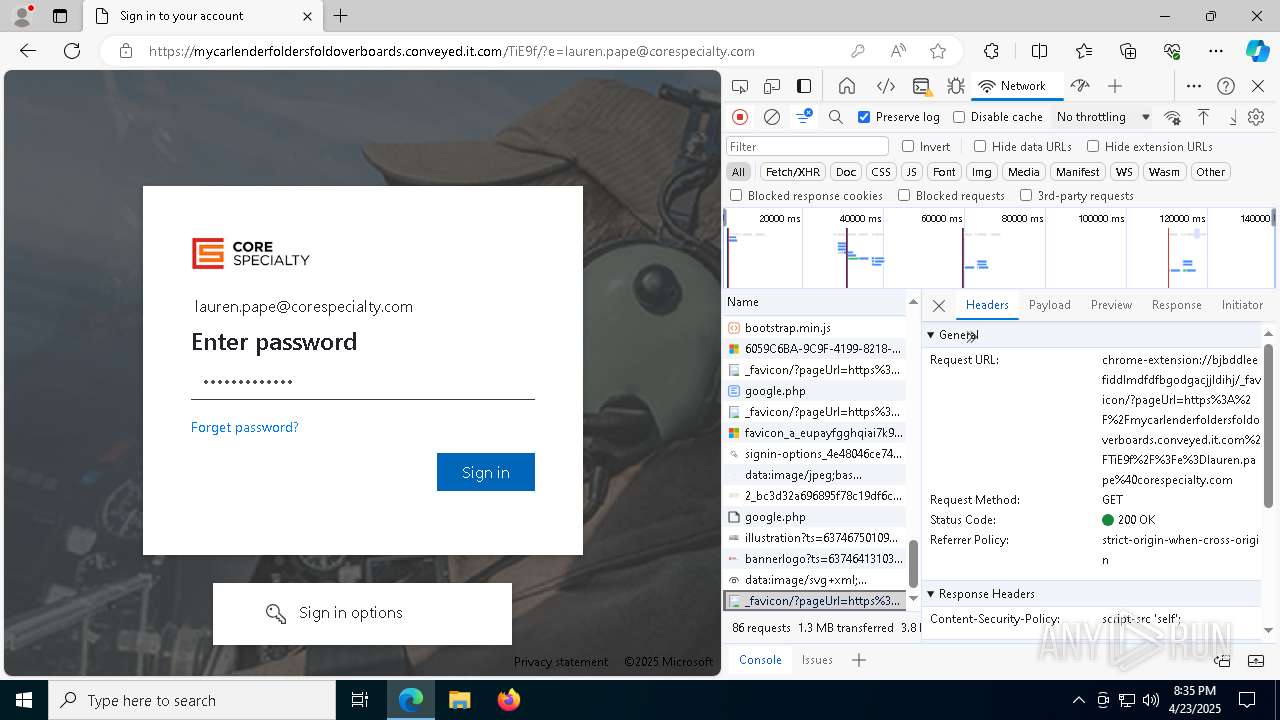The image size is (1280, 720).
Task: Open the Elements panel code icon
Action: pos(885,86)
